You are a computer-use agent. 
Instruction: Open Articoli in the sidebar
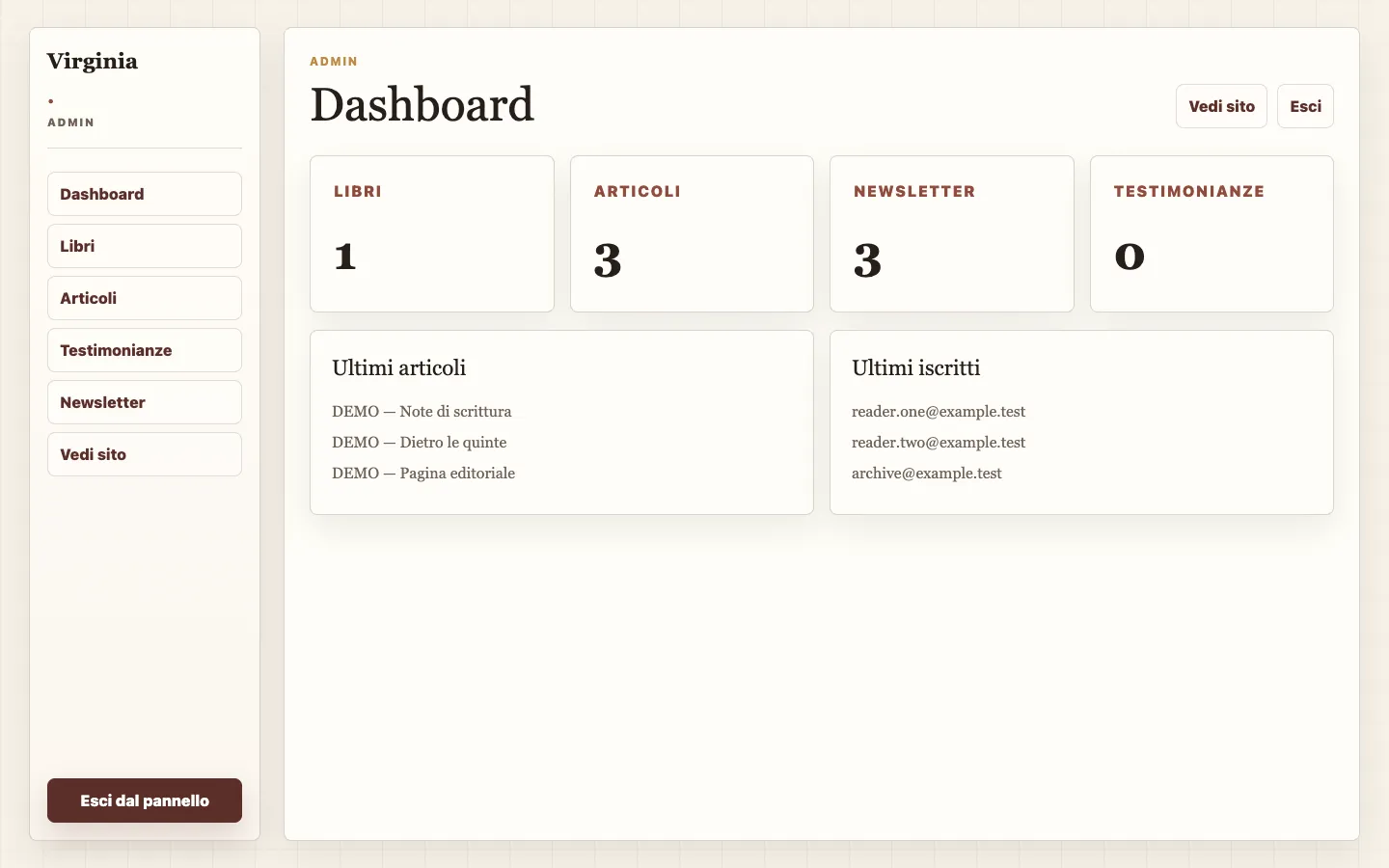(x=145, y=298)
